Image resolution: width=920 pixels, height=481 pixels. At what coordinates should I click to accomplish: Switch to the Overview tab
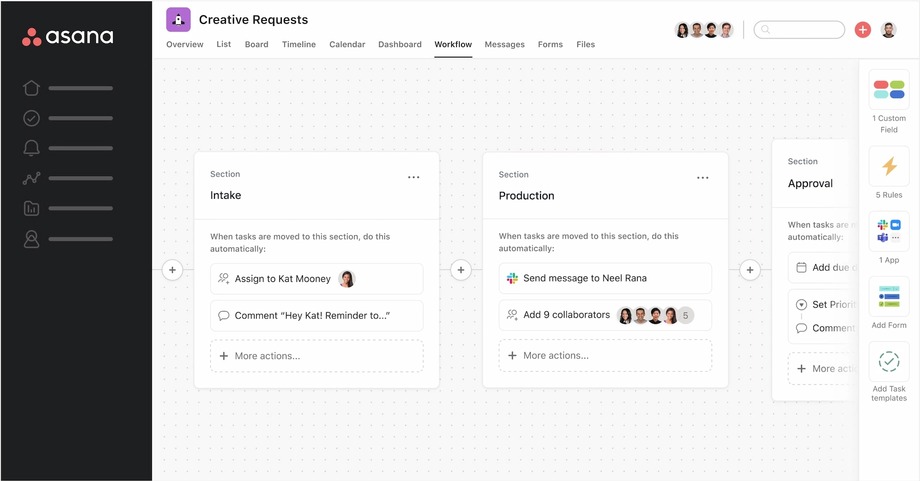pyautogui.click(x=185, y=44)
